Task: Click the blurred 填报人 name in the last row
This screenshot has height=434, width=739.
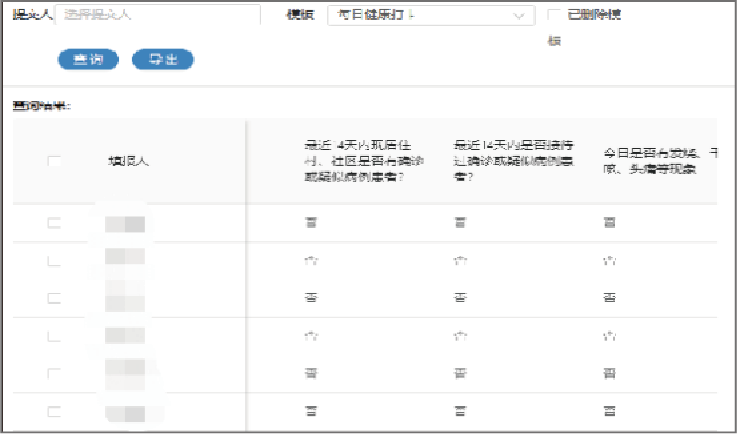Action: click(x=125, y=411)
